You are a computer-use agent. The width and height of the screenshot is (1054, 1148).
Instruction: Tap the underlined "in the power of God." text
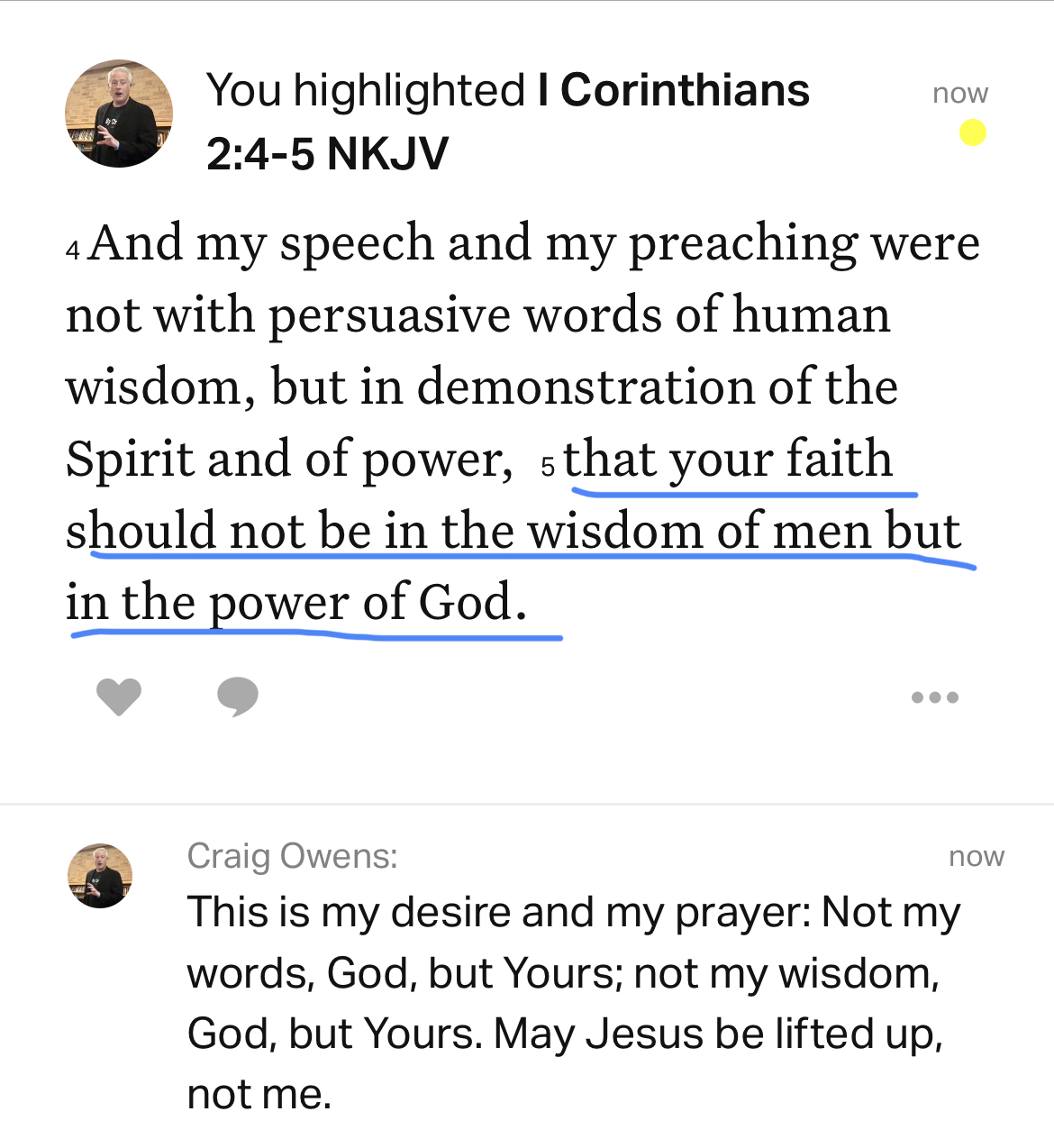[296, 602]
